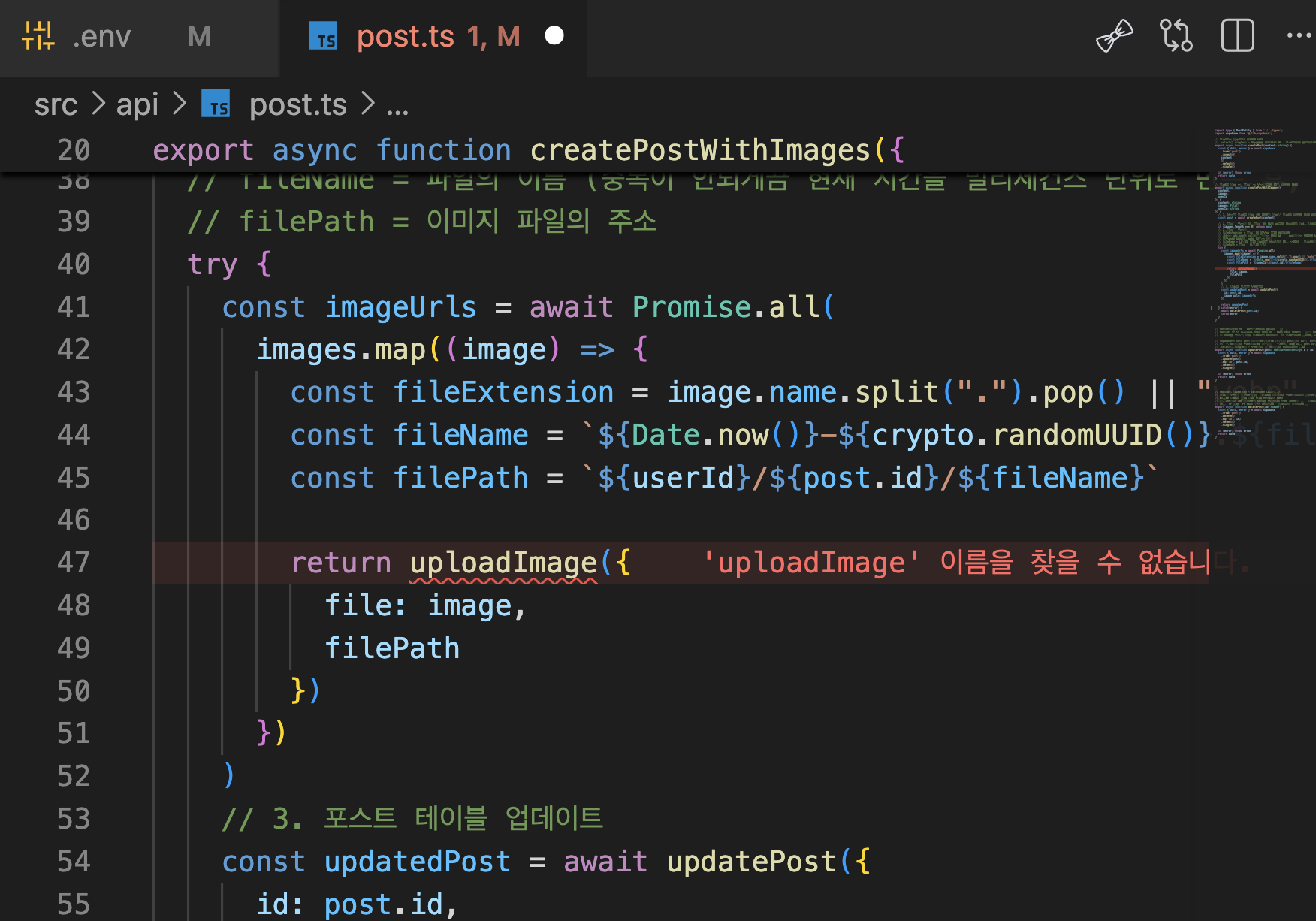Click line number 47 in the gutter
The image size is (1316, 921).
(74, 563)
